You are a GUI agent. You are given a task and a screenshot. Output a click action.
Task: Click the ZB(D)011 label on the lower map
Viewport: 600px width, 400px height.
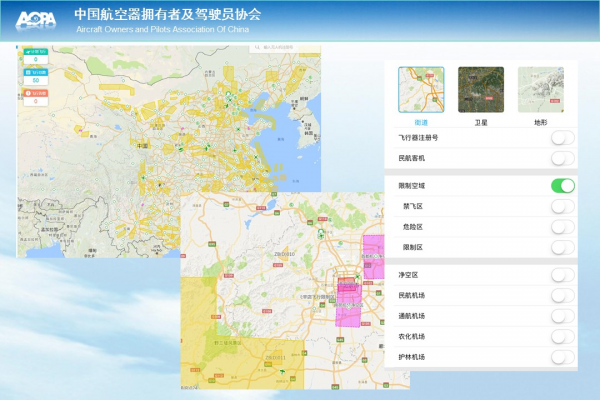276,358
